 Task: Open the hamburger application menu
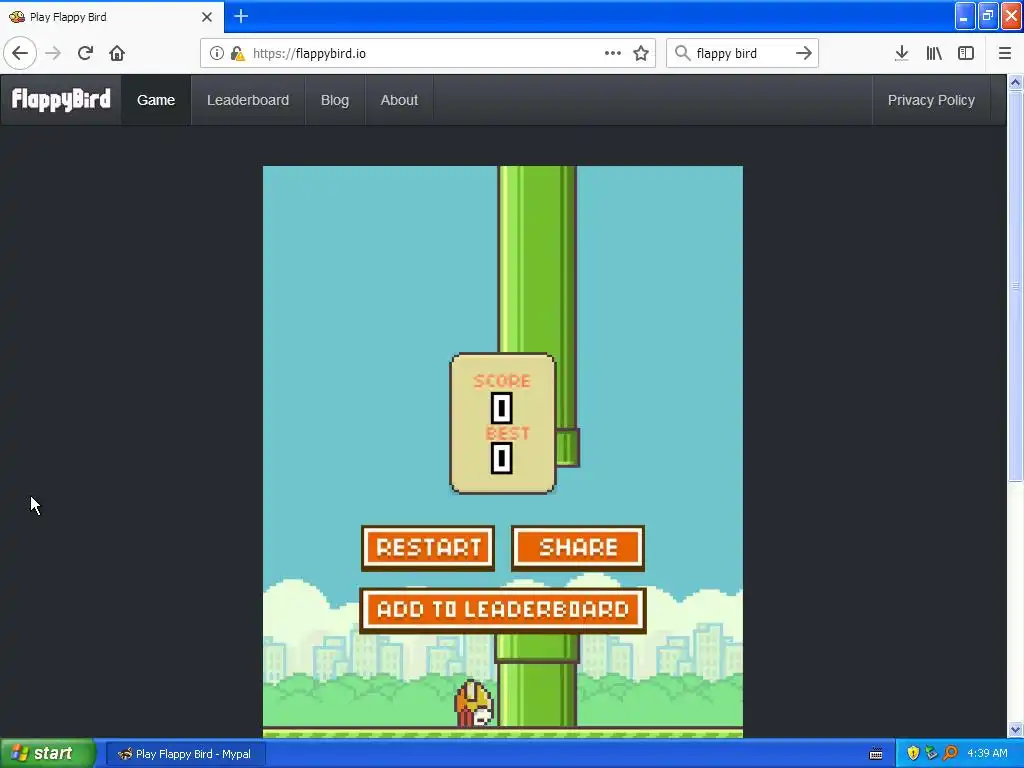click(x=1005, y=53)
